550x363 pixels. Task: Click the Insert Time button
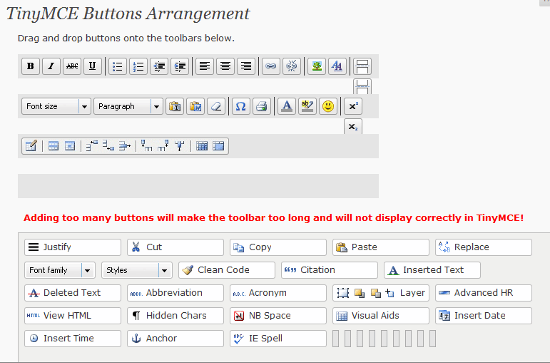[73, 338]
